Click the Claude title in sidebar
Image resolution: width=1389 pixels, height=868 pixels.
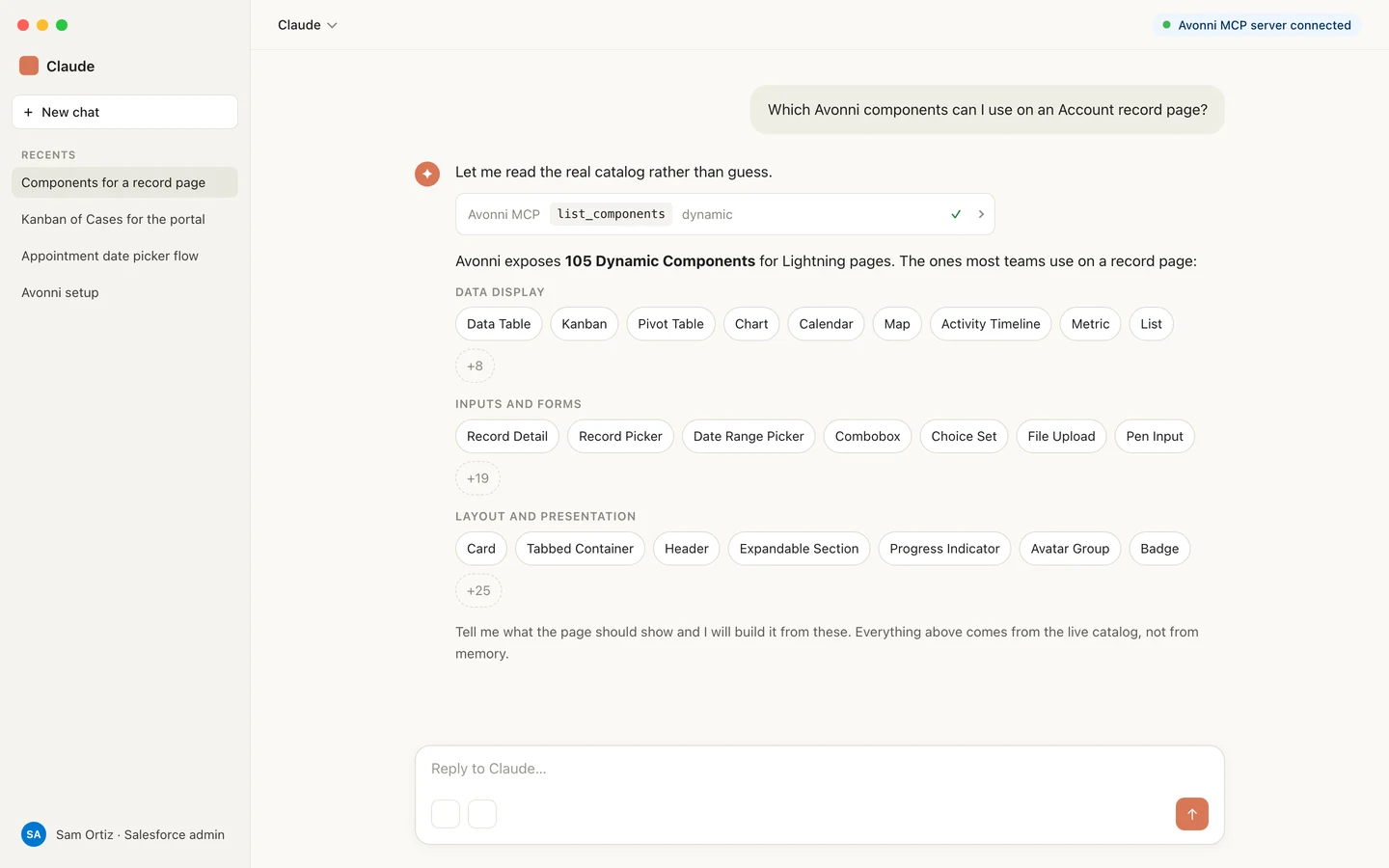coord(70,66)
